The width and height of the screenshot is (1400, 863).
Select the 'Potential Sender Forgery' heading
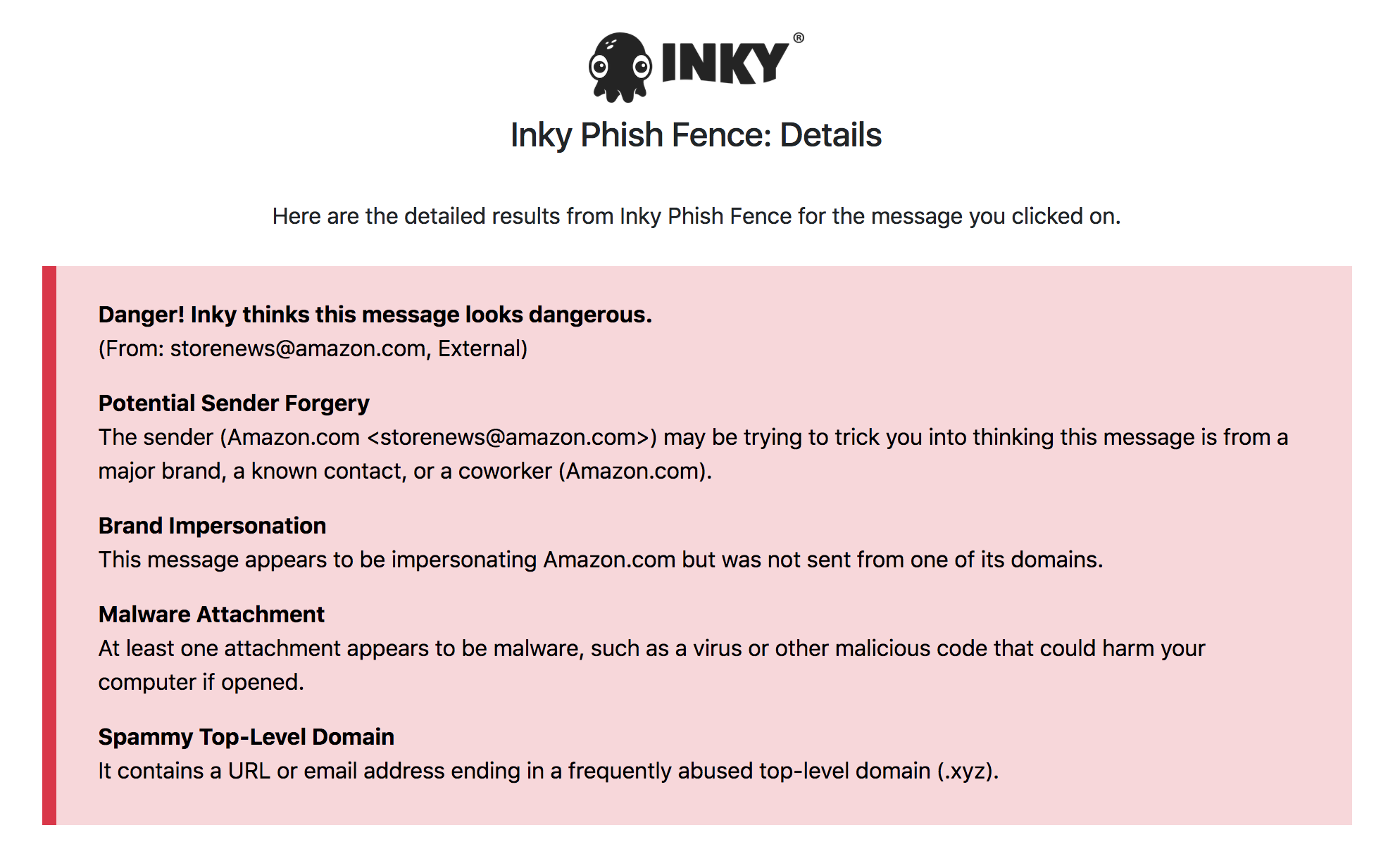pos(234,403)
